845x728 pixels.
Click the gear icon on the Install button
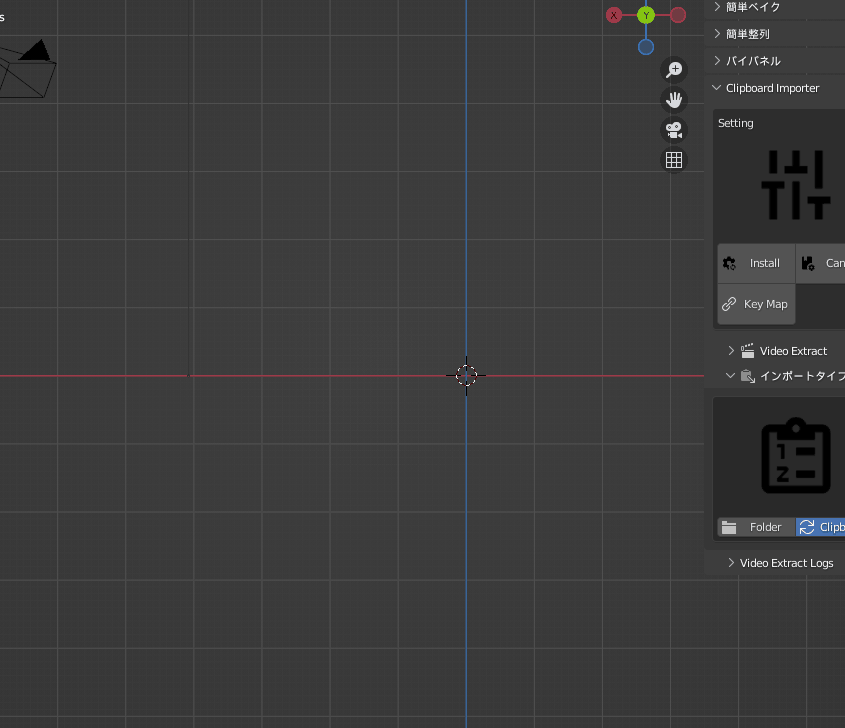pyautogui.click(x=729, y=263)
